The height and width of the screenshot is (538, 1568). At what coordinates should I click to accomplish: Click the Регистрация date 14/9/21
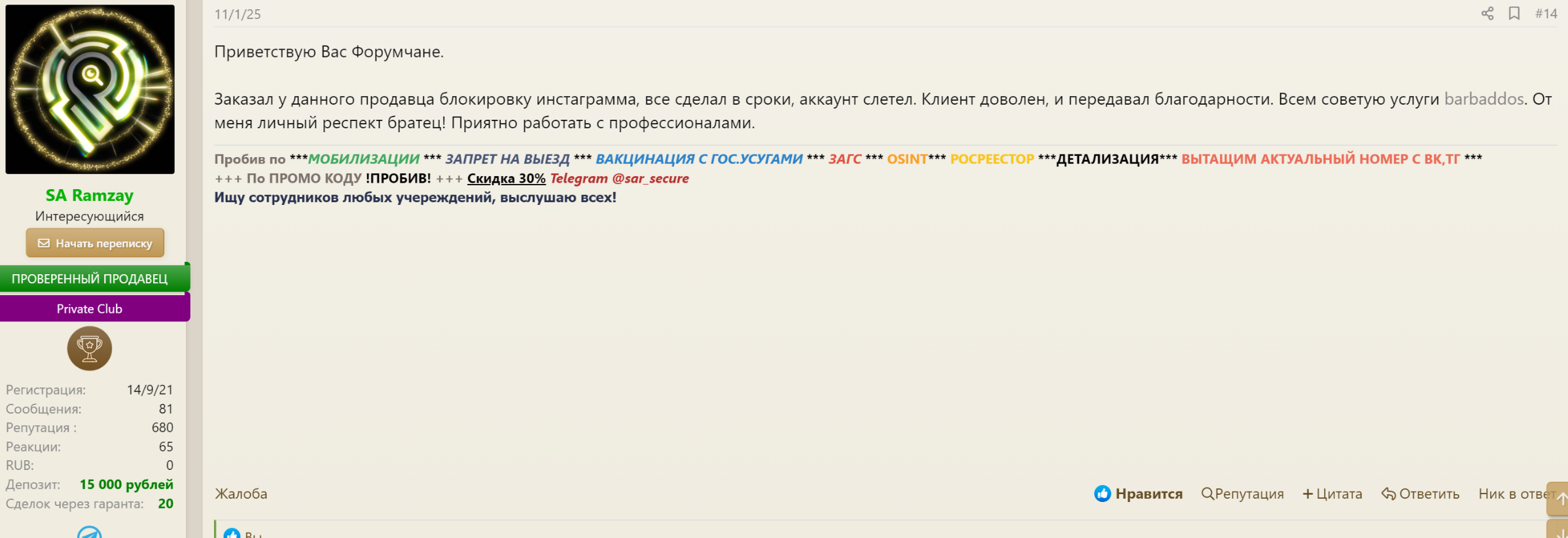150,389
